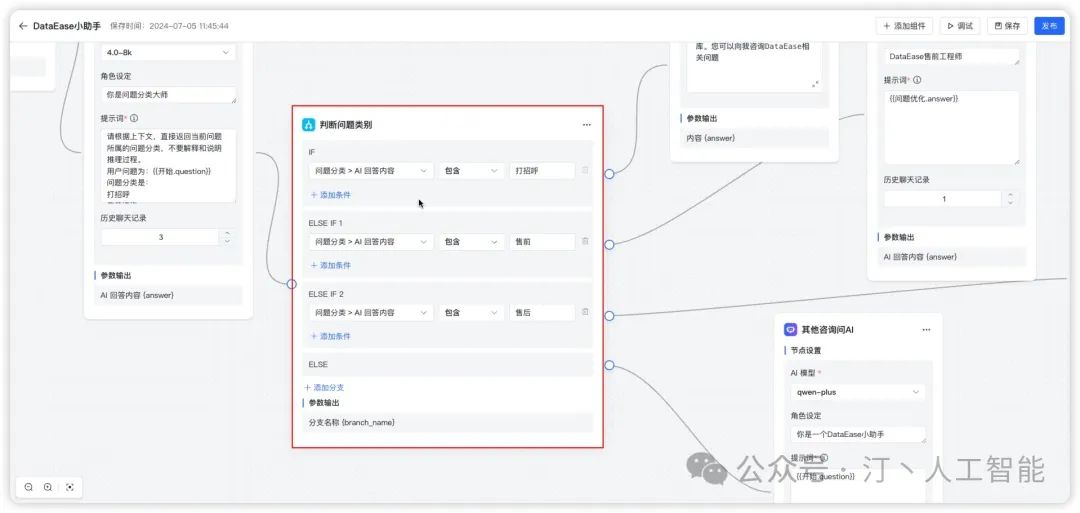Click the 售前 value field
1080x513 pixels.
point(542,242)
